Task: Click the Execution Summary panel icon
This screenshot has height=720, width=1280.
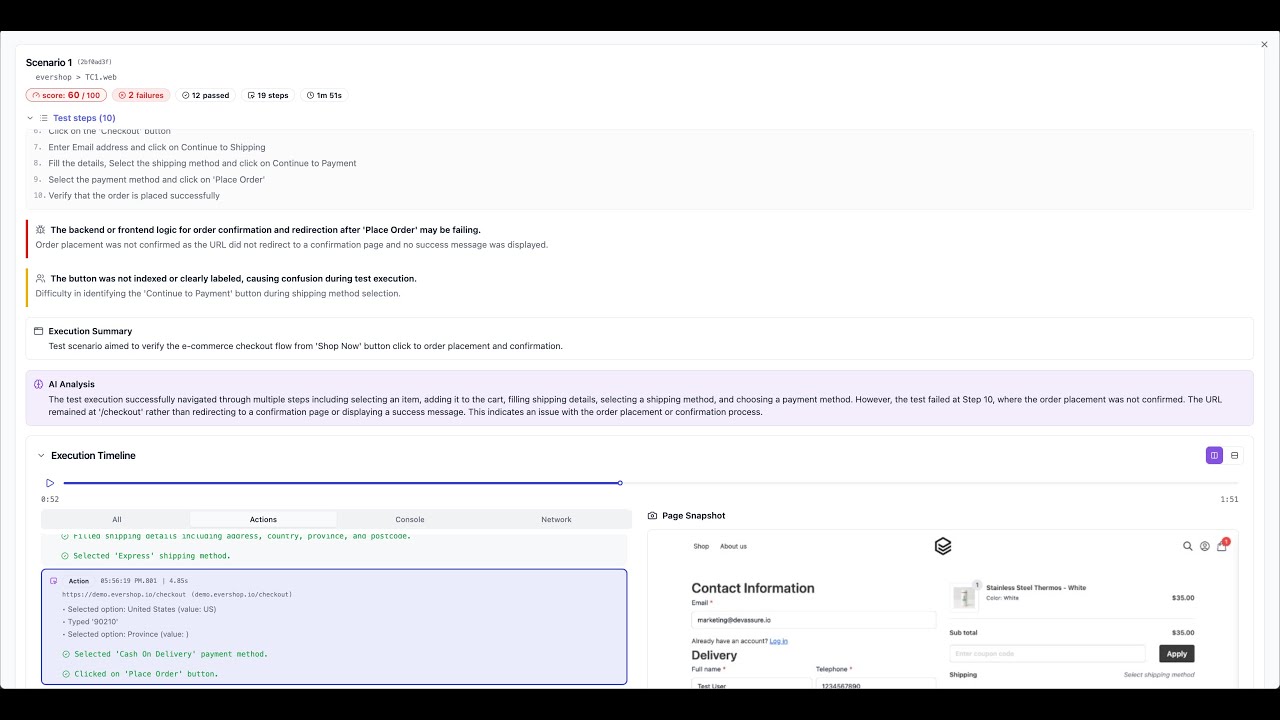Action: [39, 331]
